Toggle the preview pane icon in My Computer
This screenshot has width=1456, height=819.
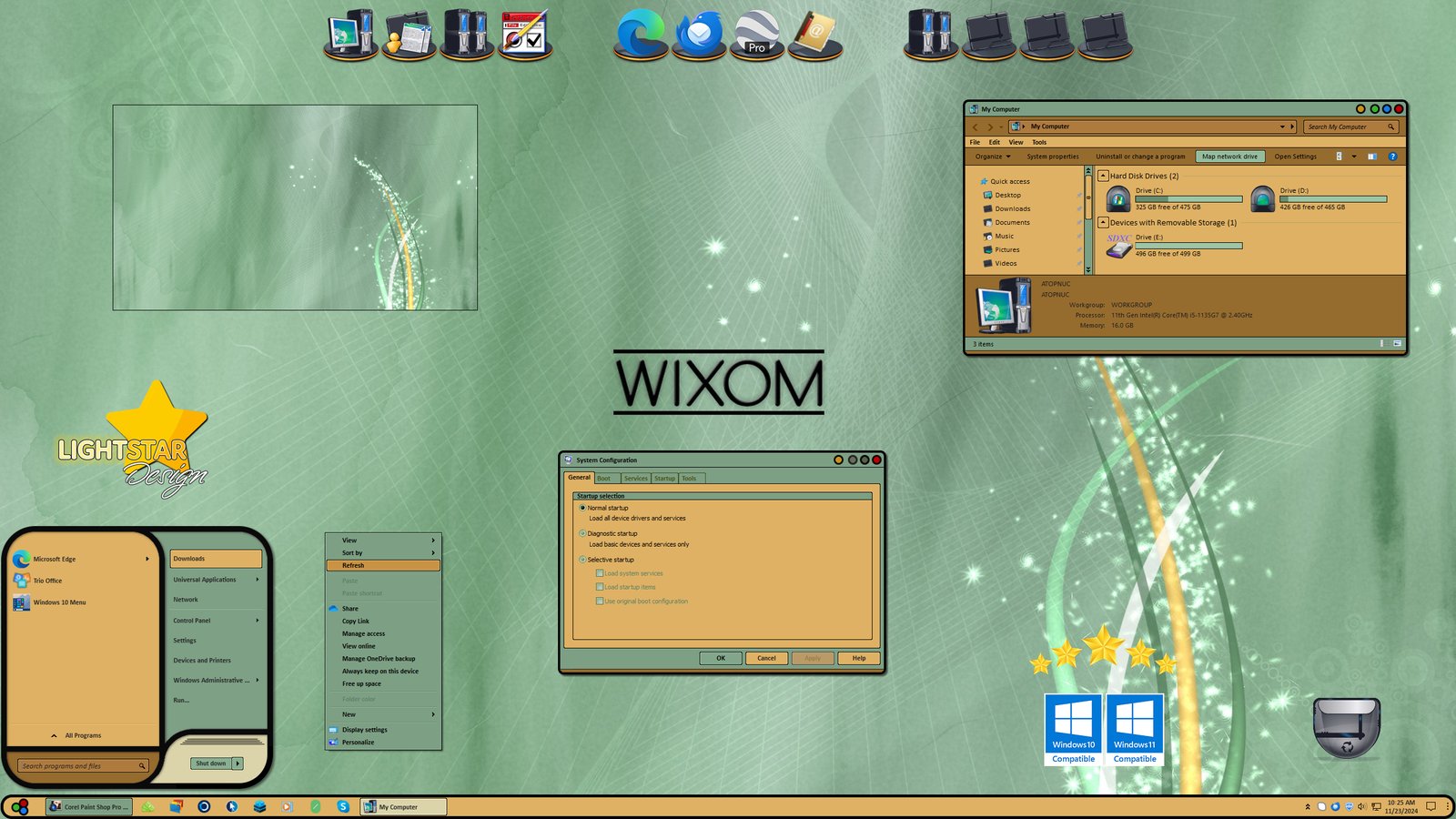(x=1372, y=157)
